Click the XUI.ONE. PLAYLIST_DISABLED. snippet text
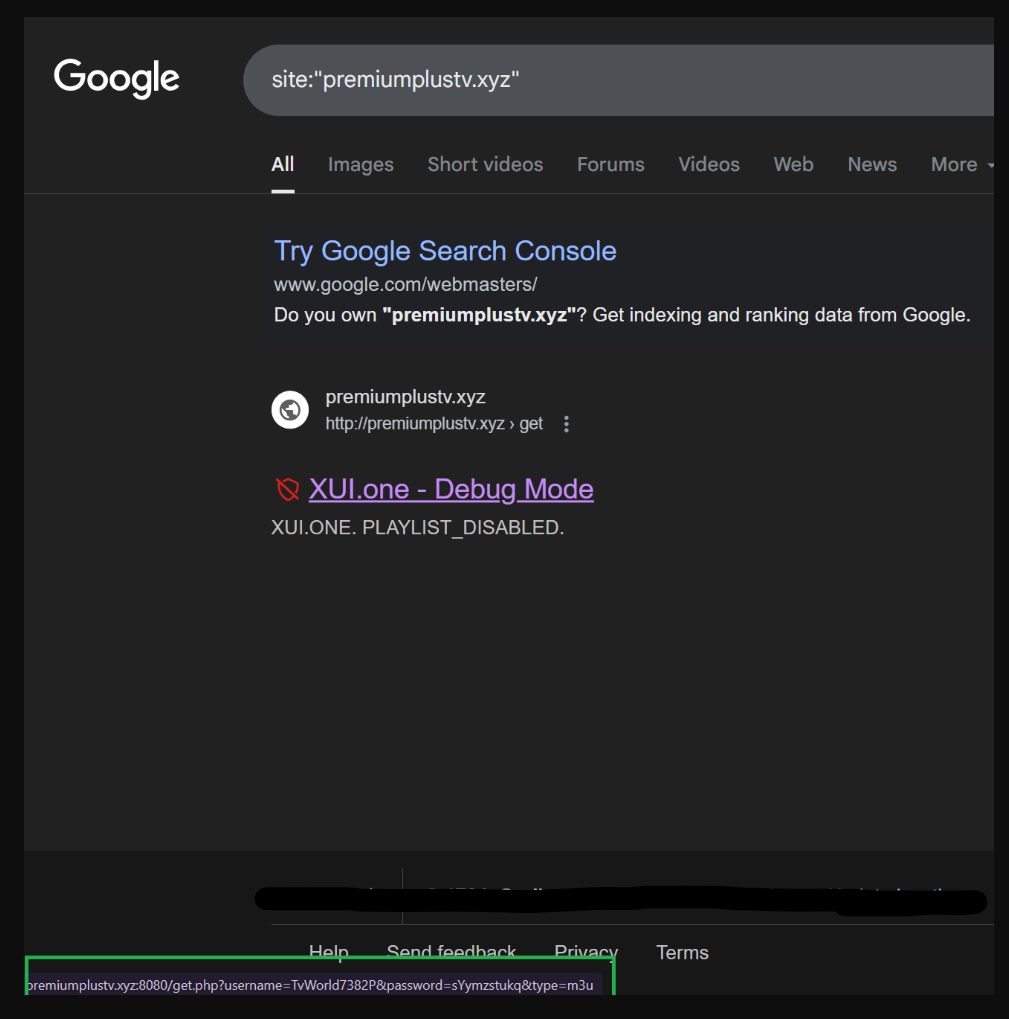This screenshot has width=1009, height=1019. (417, 528)
